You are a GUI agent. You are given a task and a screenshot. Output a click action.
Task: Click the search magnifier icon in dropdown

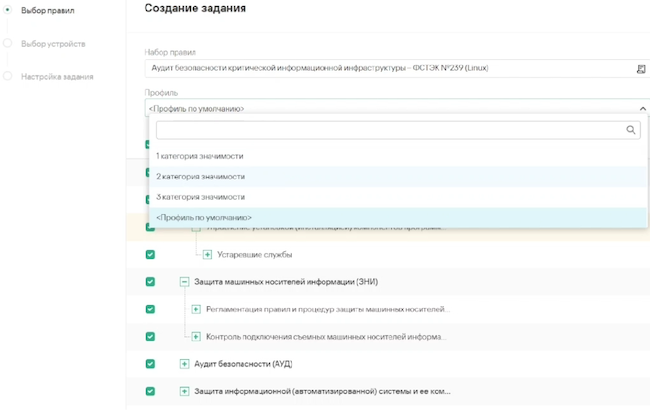[631, 129]
